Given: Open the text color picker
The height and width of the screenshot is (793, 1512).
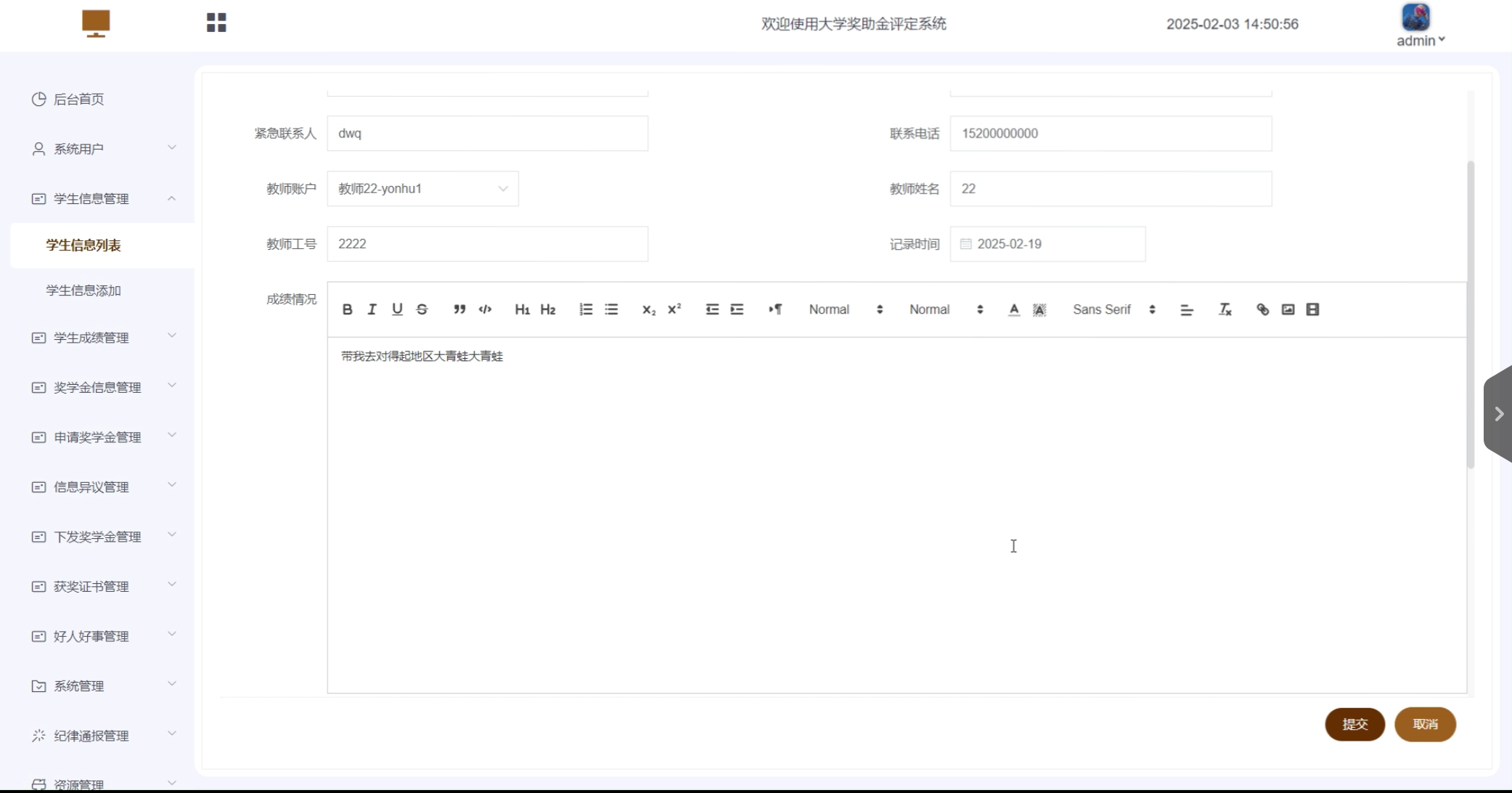Looking at the screenshot, I should click(1014, 309).
